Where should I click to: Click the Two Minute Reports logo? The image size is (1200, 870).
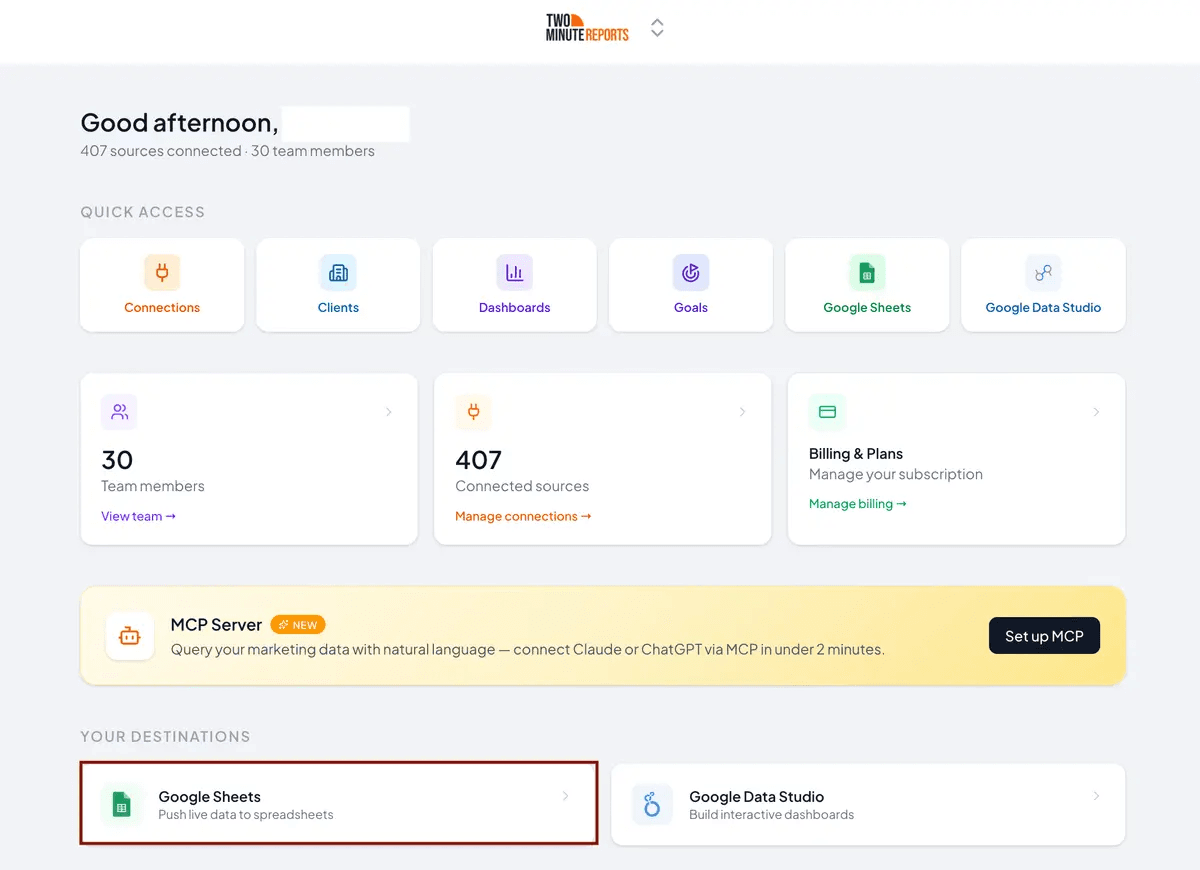click(587, 28)
